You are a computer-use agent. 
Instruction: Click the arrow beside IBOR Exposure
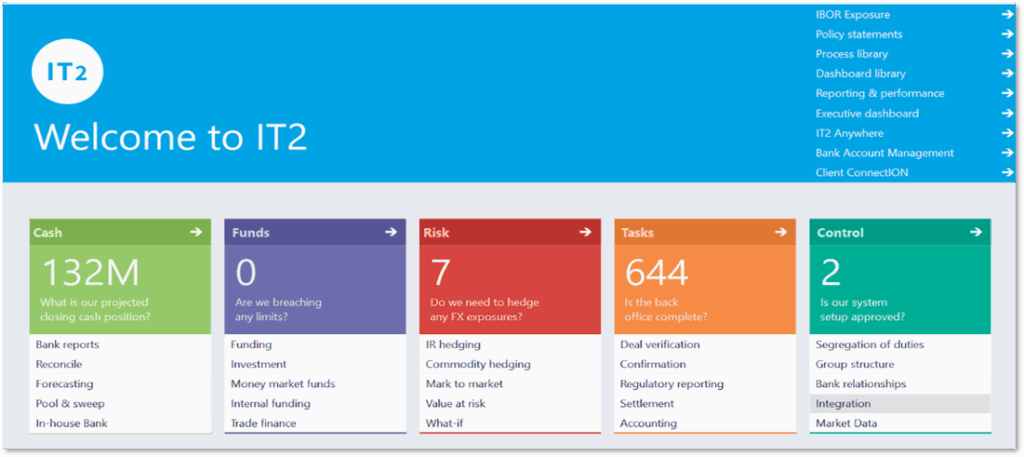click(x=1006, y=14)
